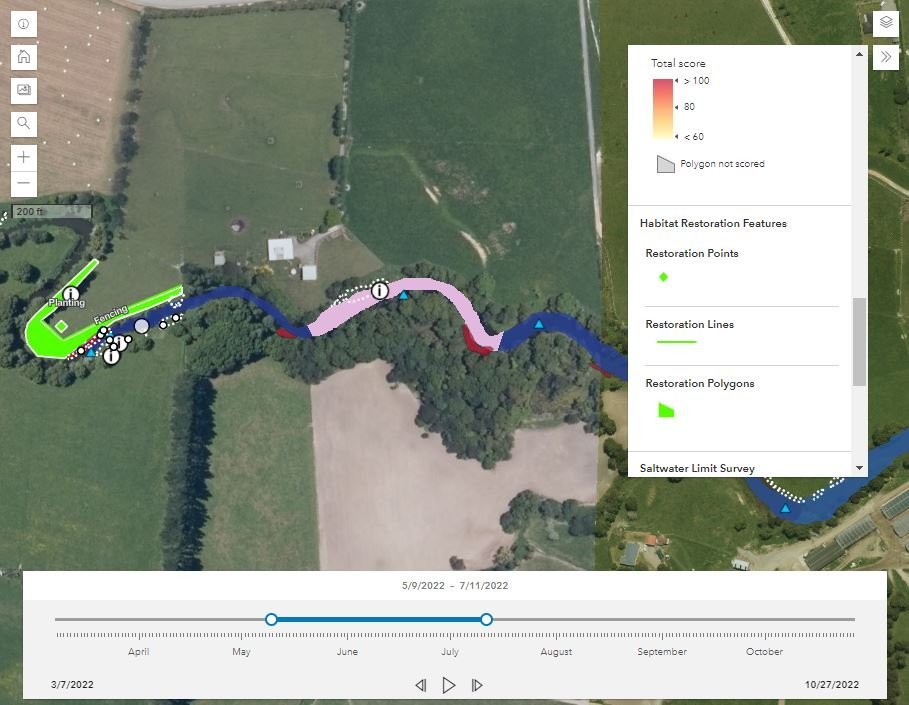Return to the home map extent
Screen dimensions: 909x705
pyautogui.click(x=24, y=57)
